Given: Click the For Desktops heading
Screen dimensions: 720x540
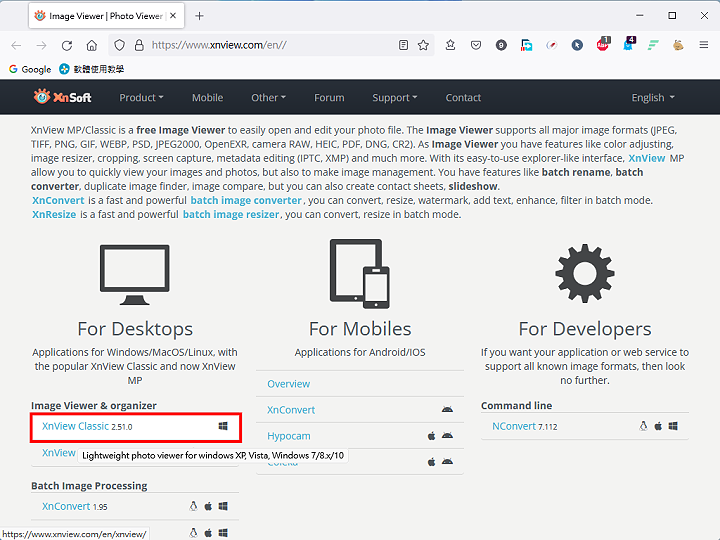Looking at the screenshot, I should point(135,329).
